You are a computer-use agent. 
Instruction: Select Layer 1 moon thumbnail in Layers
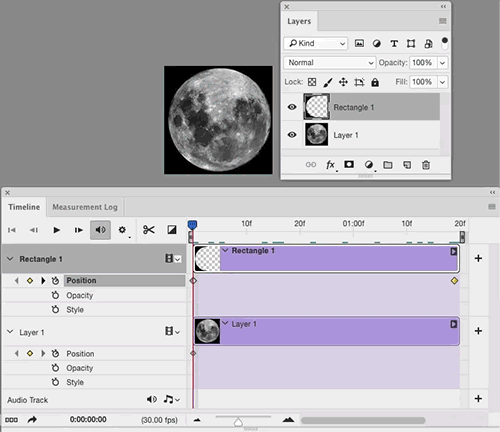[317, 135]
